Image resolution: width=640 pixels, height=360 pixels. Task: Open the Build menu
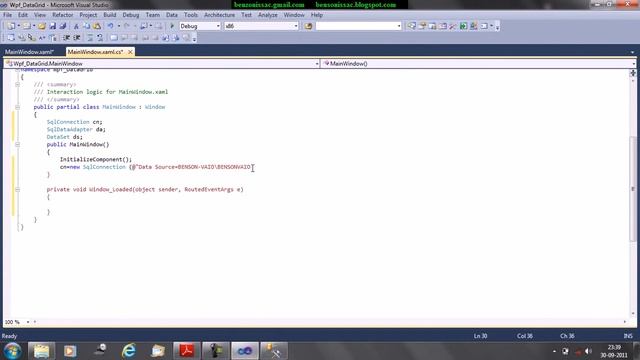109,15
